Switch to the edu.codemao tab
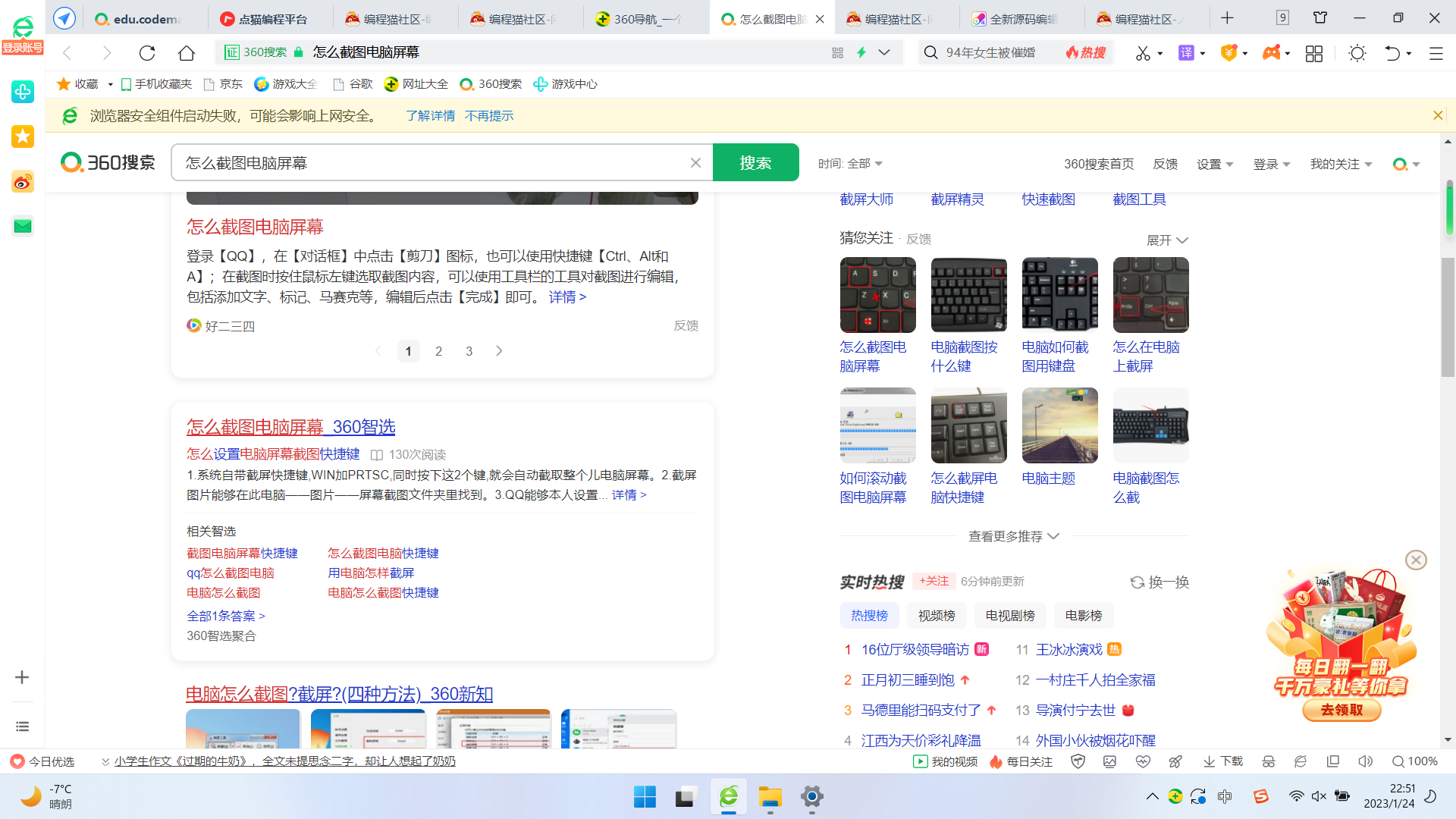 tap(145, 18)
